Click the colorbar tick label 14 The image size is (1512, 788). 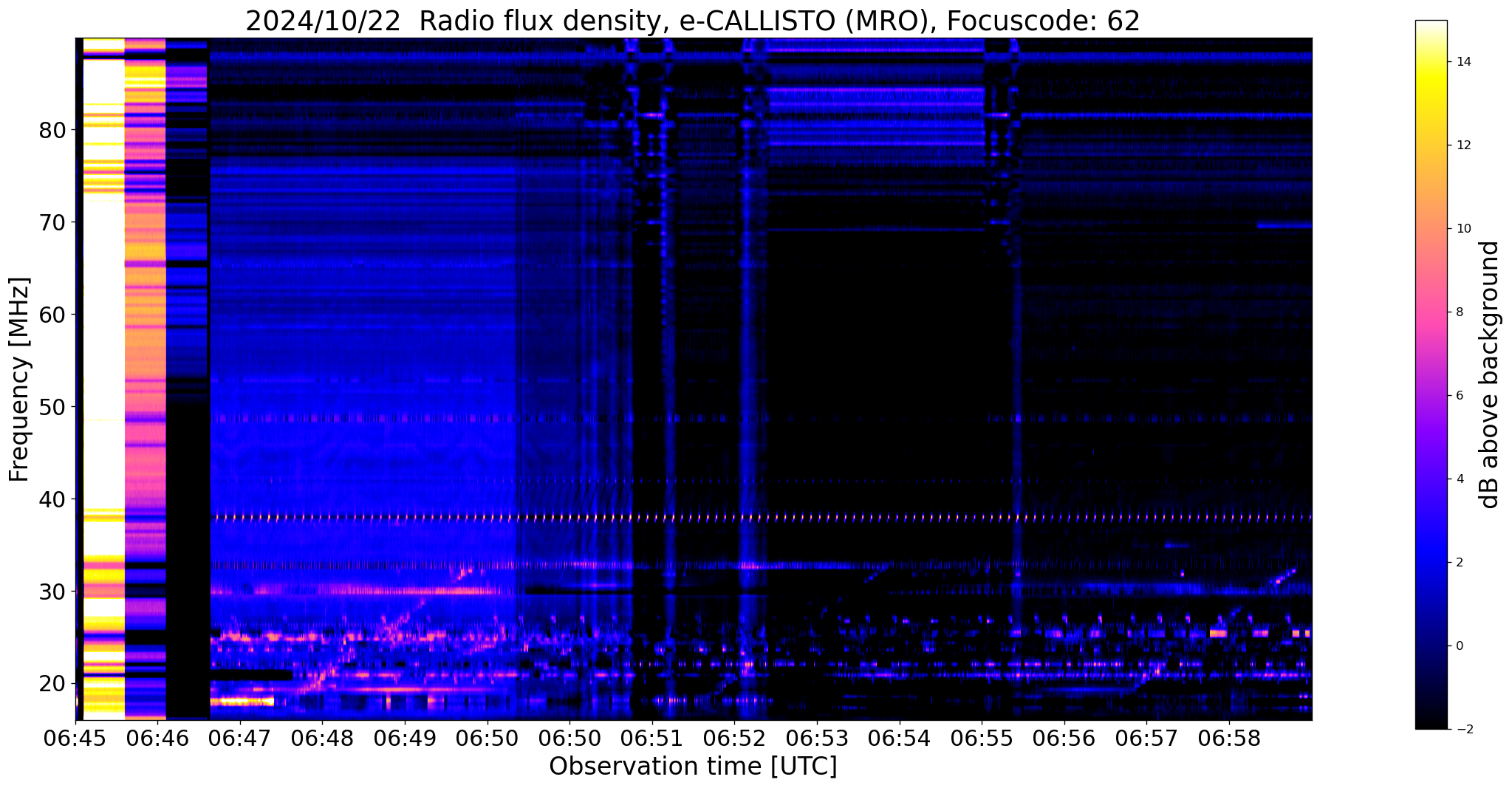tap(1463, 62)
